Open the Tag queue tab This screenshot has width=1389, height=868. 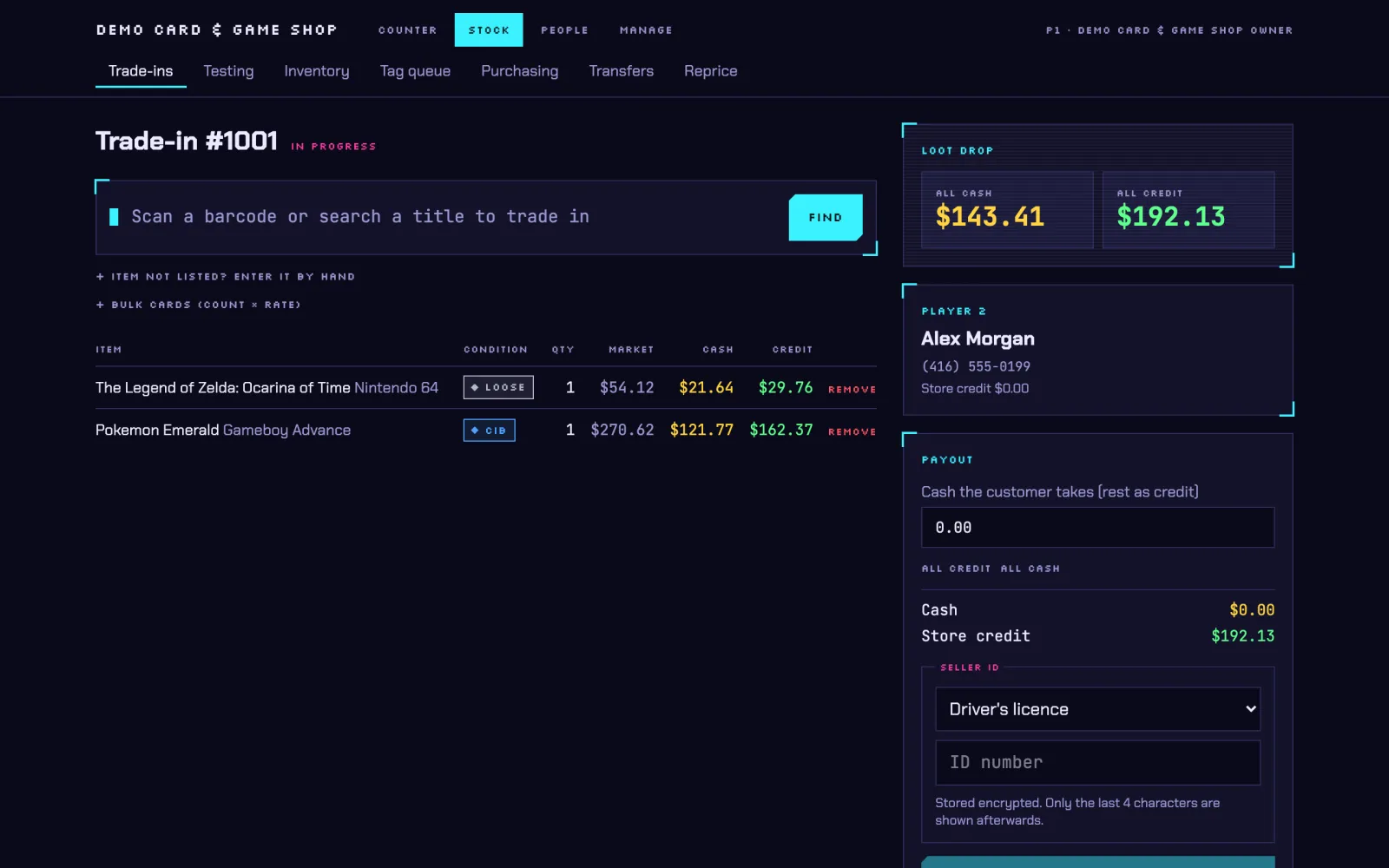pyautogui.click(x=415, y=71)
